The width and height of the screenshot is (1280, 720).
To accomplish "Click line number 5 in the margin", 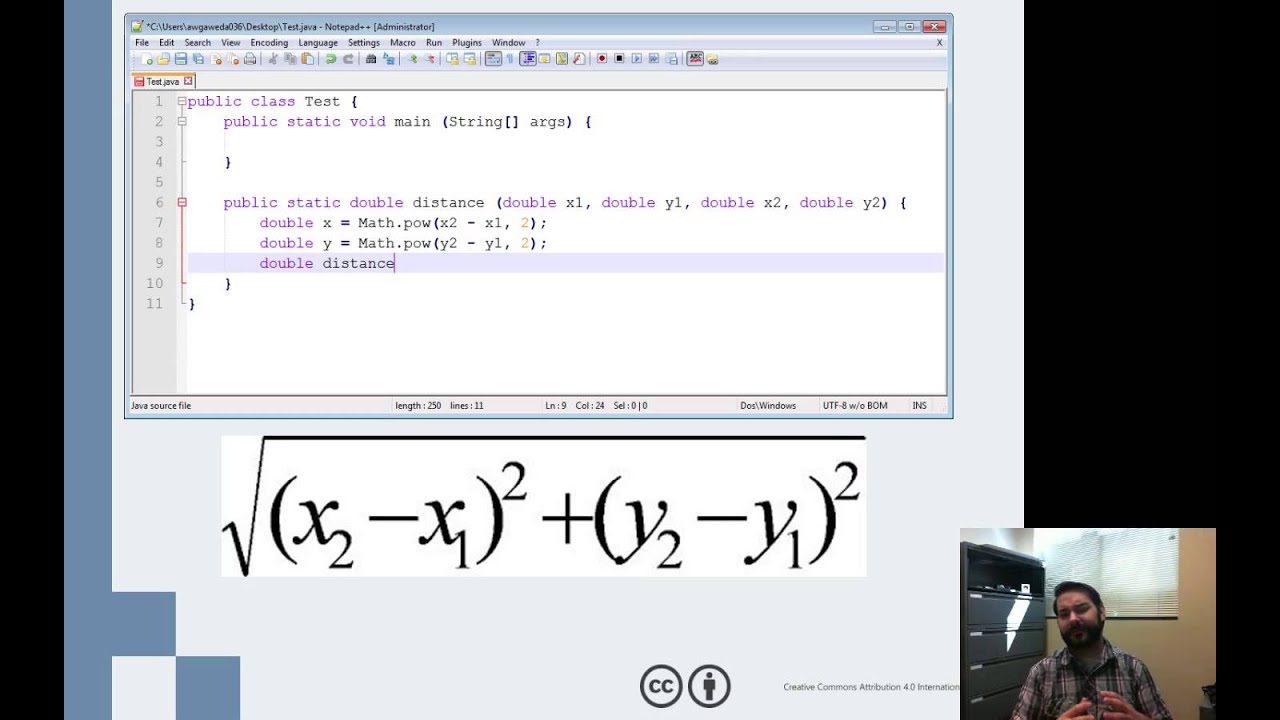I will pos(158,182).
